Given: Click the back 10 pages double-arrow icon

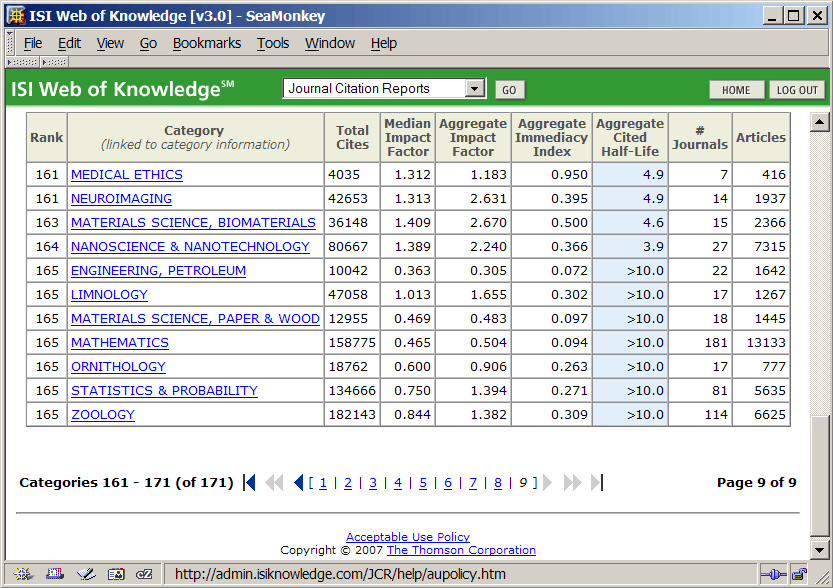Looking at the screenshot, I should pyautogui.click(x=274, y=482).
